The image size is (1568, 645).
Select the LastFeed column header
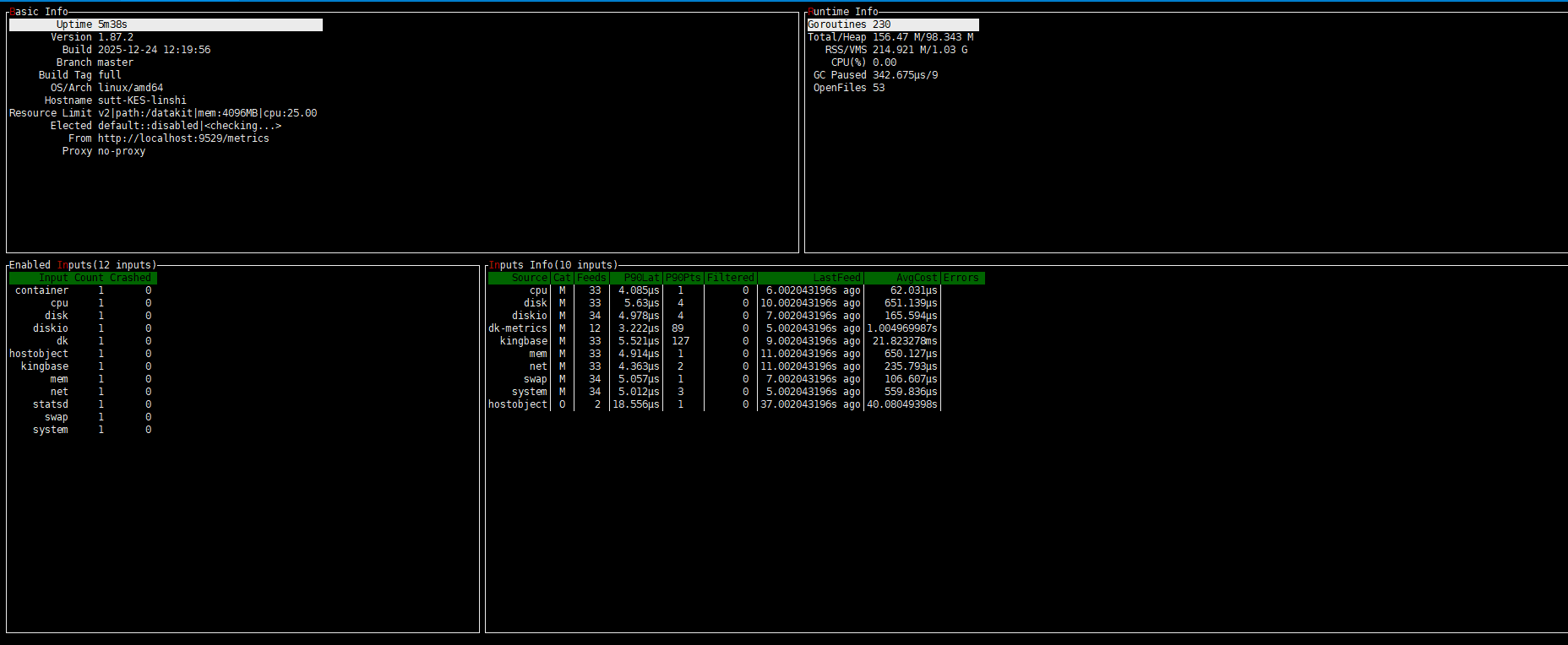tap(836, 278)
